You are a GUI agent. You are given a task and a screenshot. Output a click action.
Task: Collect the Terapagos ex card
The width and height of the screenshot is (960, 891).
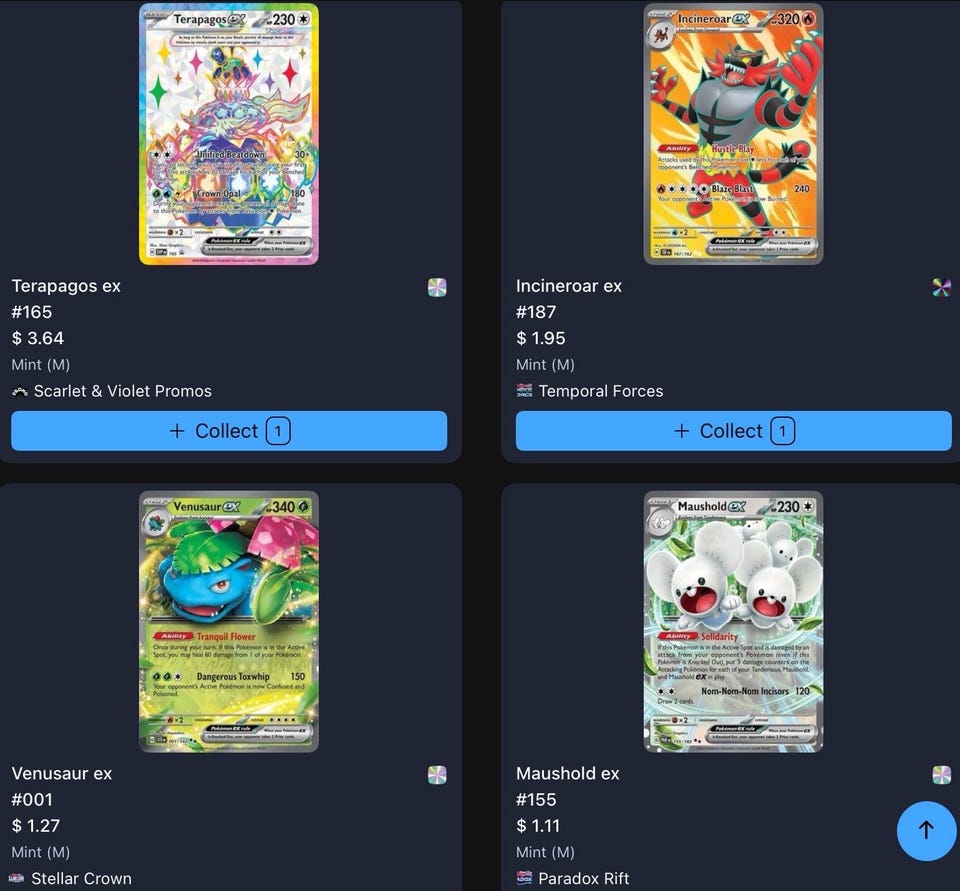(x=229, y=431)
